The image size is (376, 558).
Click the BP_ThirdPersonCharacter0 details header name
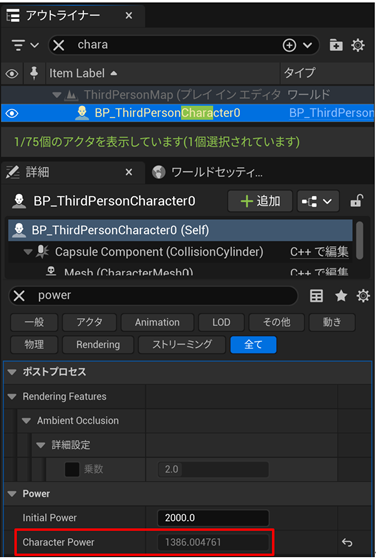coord(115,201)
